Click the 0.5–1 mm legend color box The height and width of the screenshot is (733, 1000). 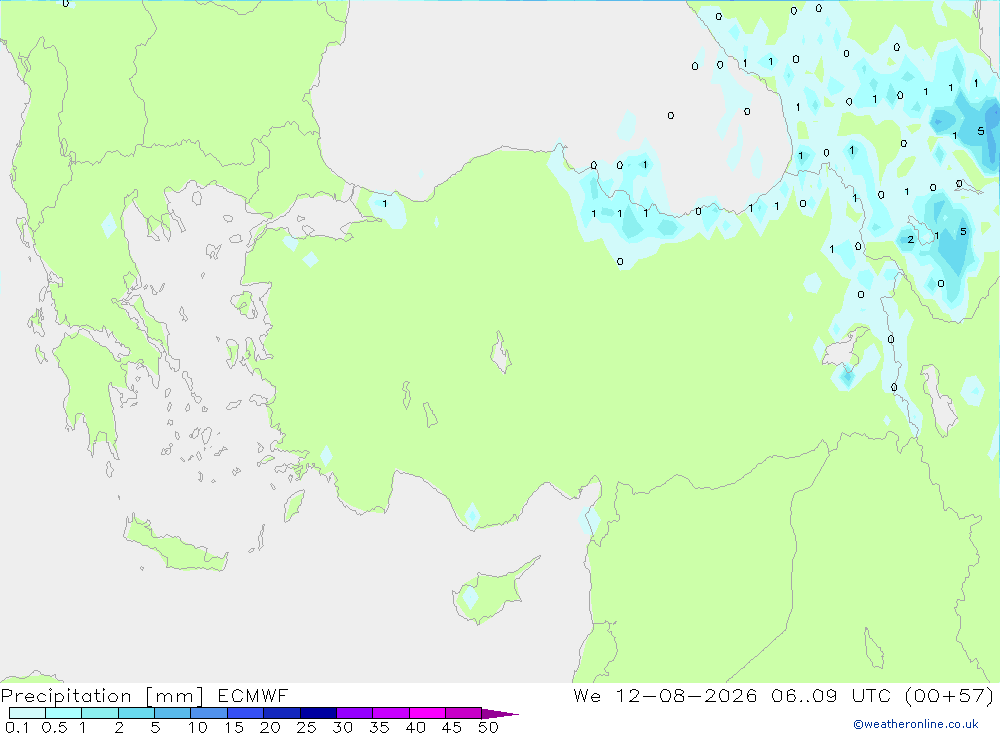pos(64,713)
